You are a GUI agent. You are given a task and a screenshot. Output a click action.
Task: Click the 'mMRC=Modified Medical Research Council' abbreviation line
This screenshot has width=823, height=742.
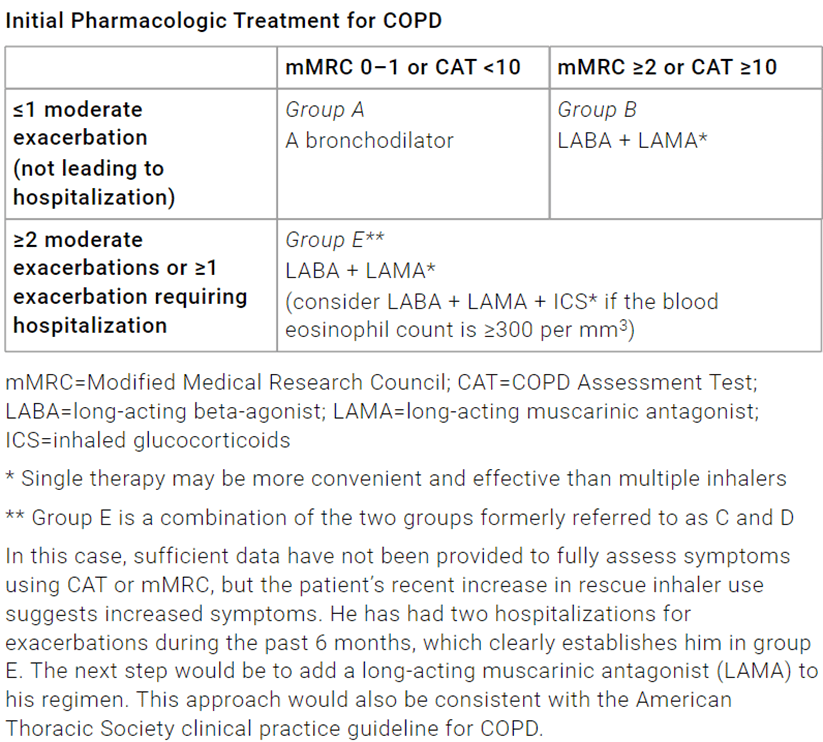228,383
